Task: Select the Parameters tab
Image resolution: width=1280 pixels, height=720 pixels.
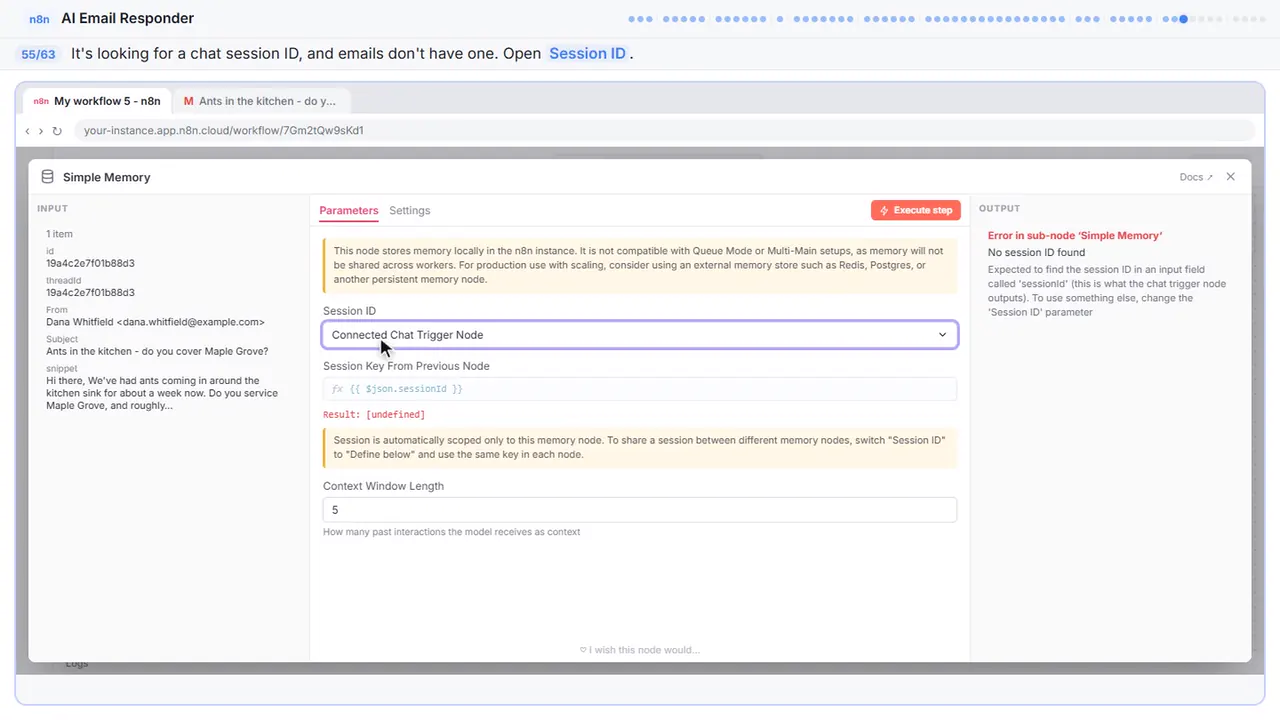Action: [x=349, y=211]
